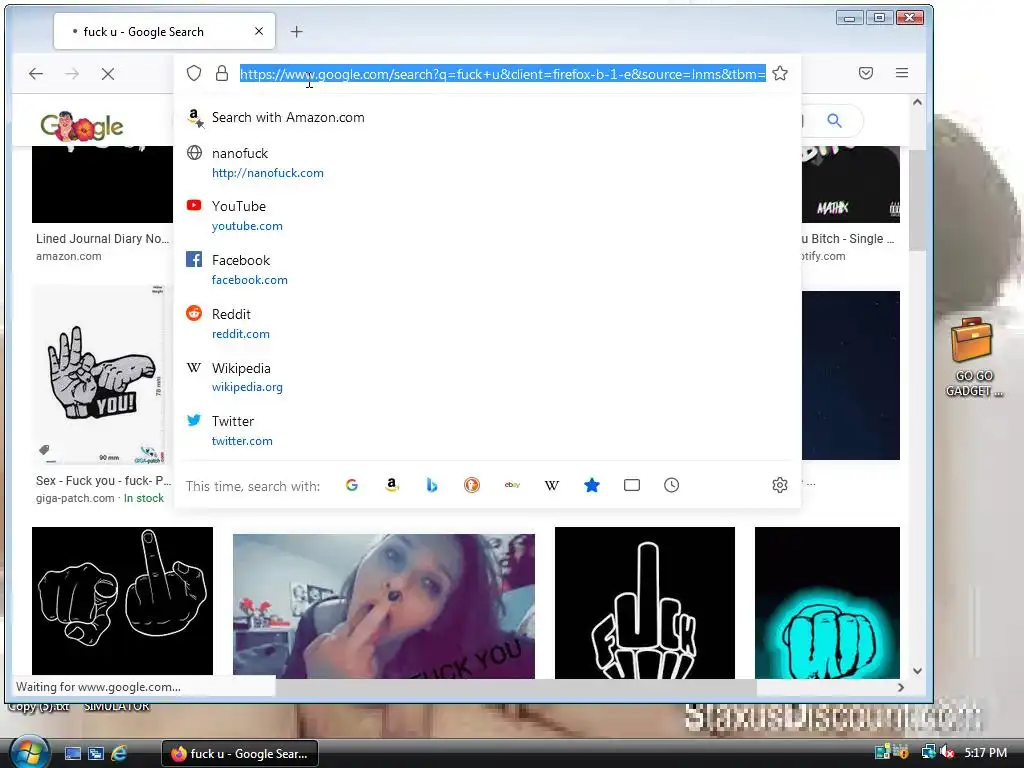
Task: Open 'u Bitch - Single' result link
Action: (848, 239)
